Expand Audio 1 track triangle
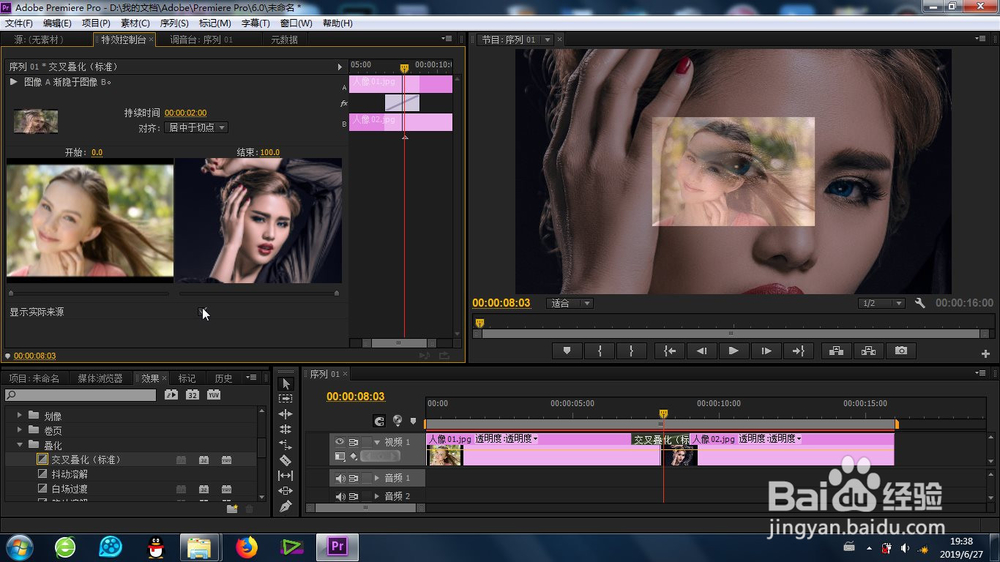The width and height of the screenshot is (1000, 562). pyautogui.click(x=377, y=478)
